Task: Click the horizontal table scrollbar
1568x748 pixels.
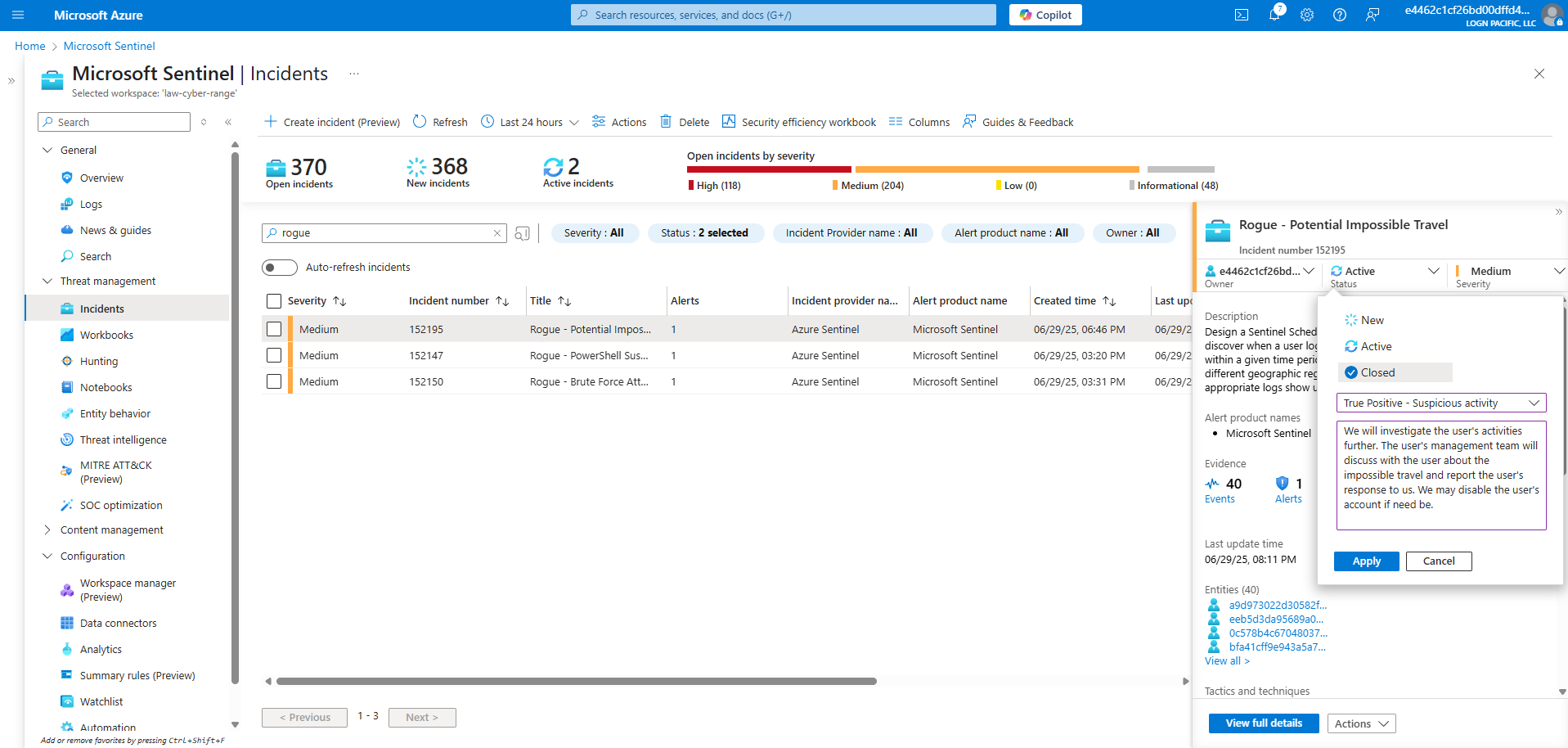Action: tap(576, 681)
